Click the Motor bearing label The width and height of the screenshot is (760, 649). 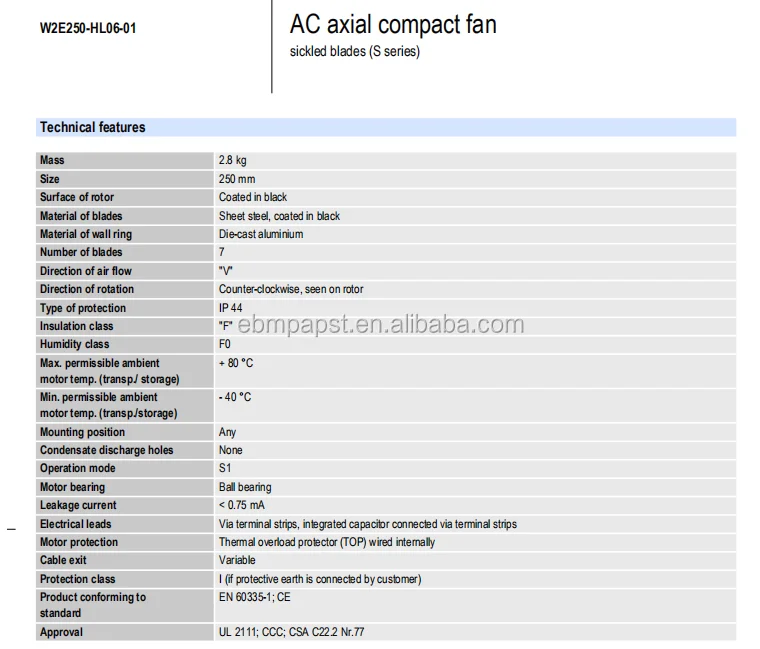73,487
